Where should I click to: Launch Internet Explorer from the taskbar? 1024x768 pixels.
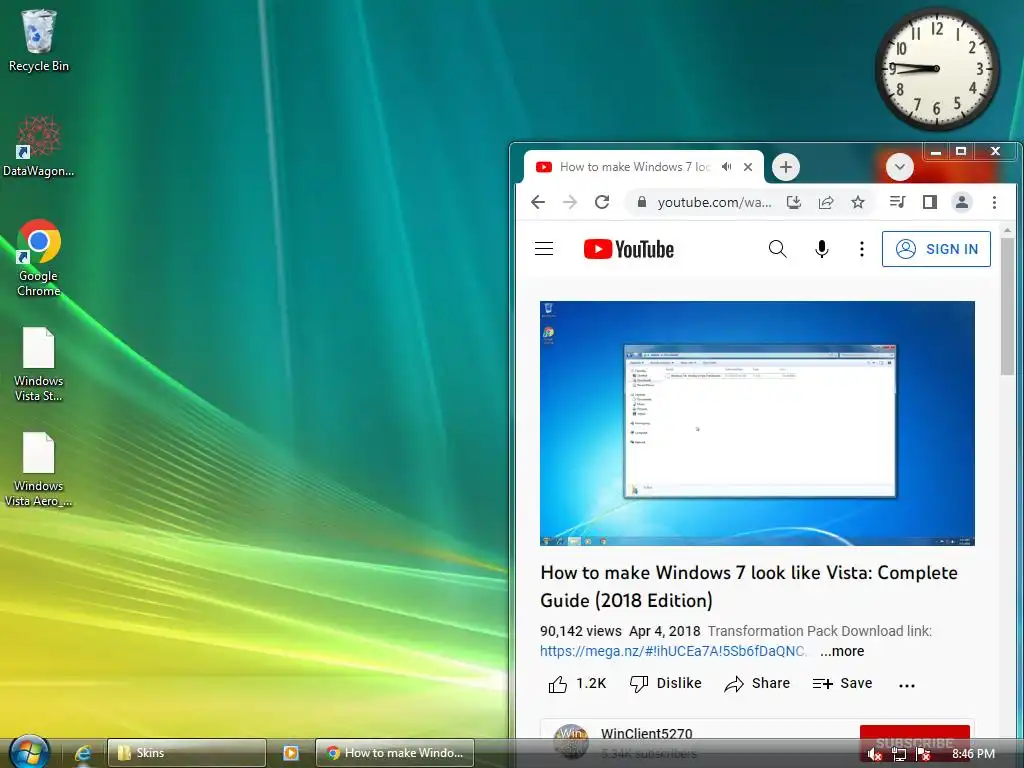[84, 753]
